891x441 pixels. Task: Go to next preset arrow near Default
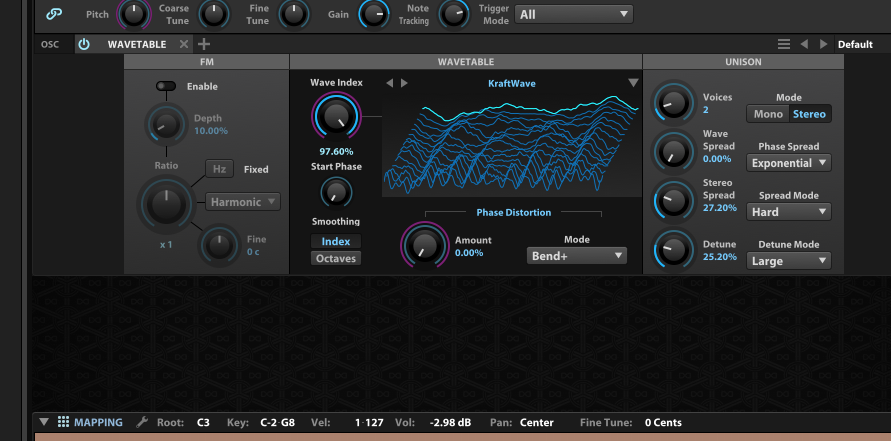823,44
